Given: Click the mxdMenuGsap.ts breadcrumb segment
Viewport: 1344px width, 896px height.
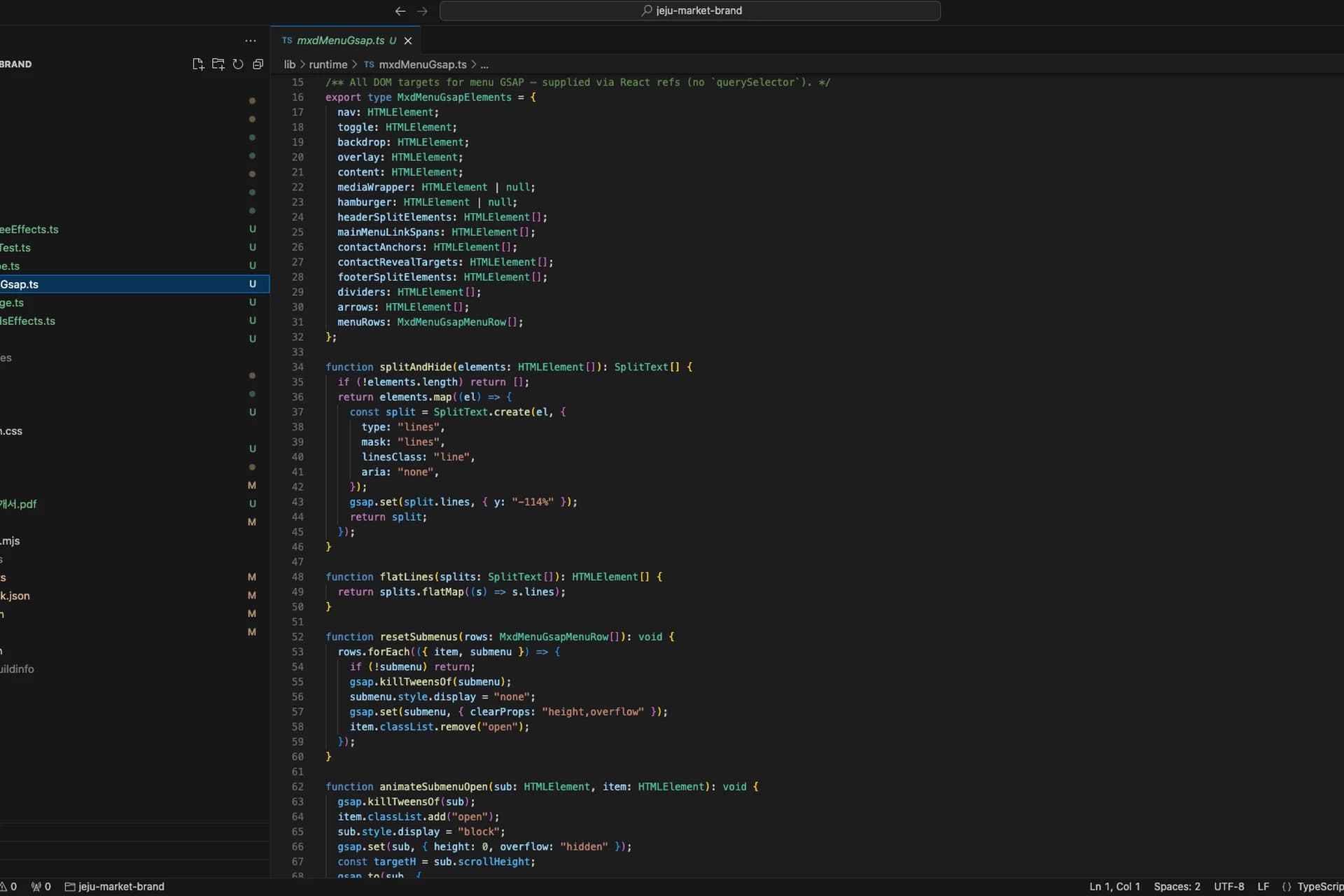Looking at the screenshot, I should click(422, 64).
